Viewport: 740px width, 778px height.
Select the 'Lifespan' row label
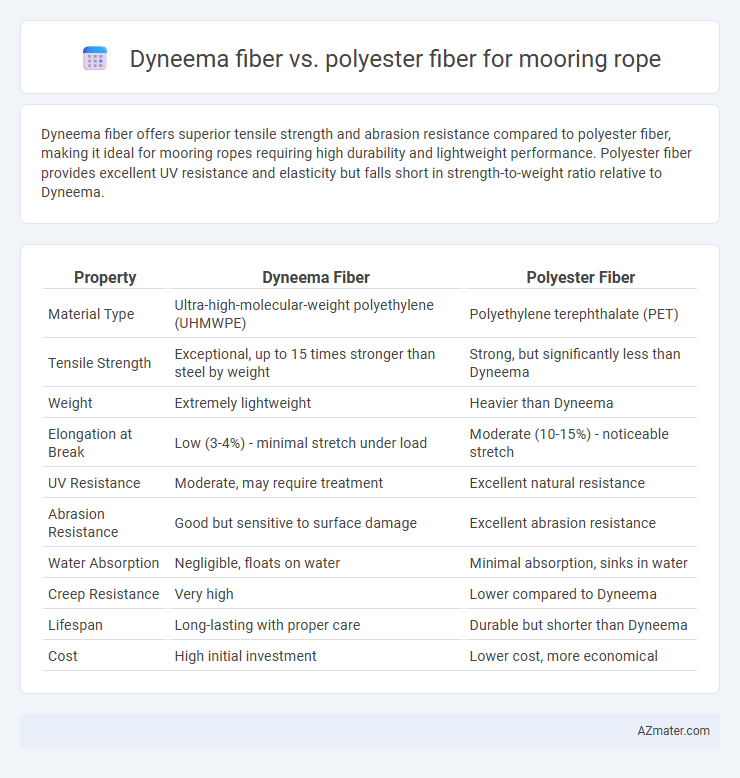tap(75, 625)
